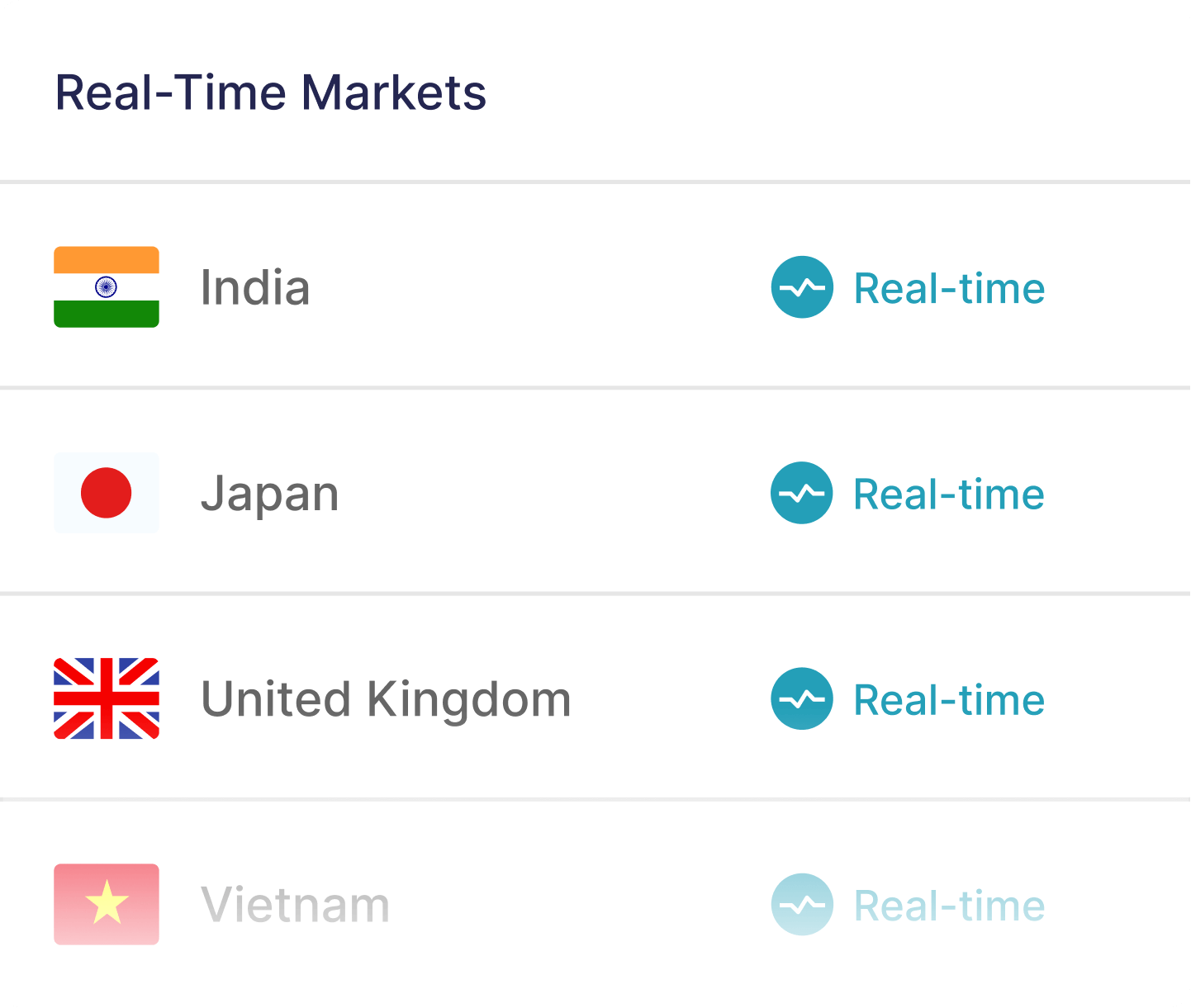
Task: Click the red circle on Japan's flag
Action: coord(106,493)
